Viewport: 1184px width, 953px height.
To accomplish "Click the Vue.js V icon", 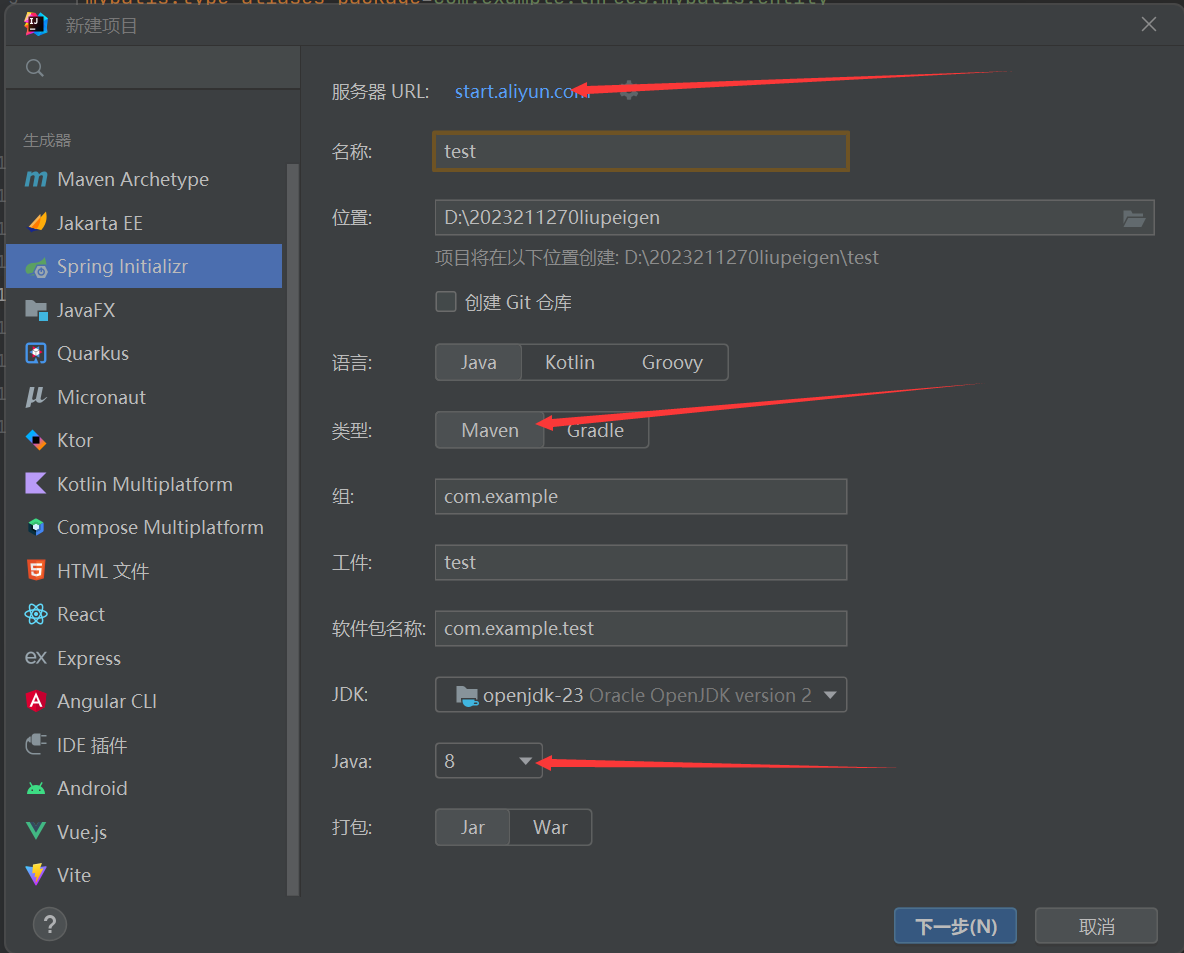I will (35, 831).
